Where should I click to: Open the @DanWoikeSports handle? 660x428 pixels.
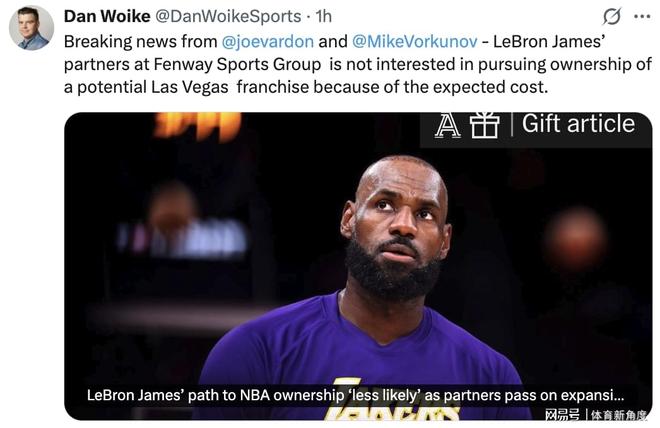pyautogui.click(x=228, y=16)
